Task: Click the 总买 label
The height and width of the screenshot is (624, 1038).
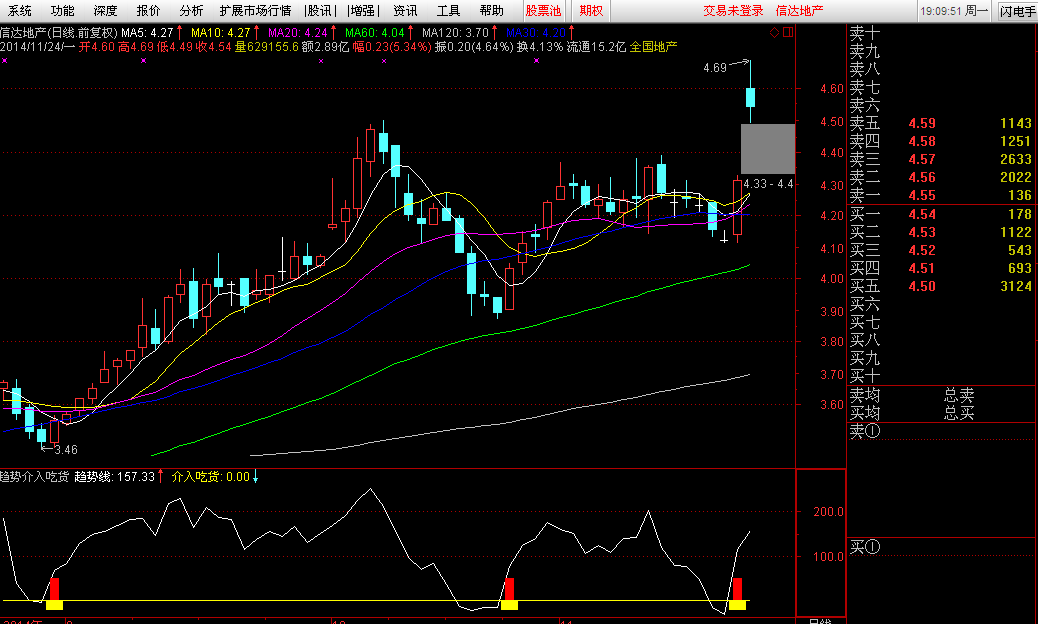Action: point(959,413)
